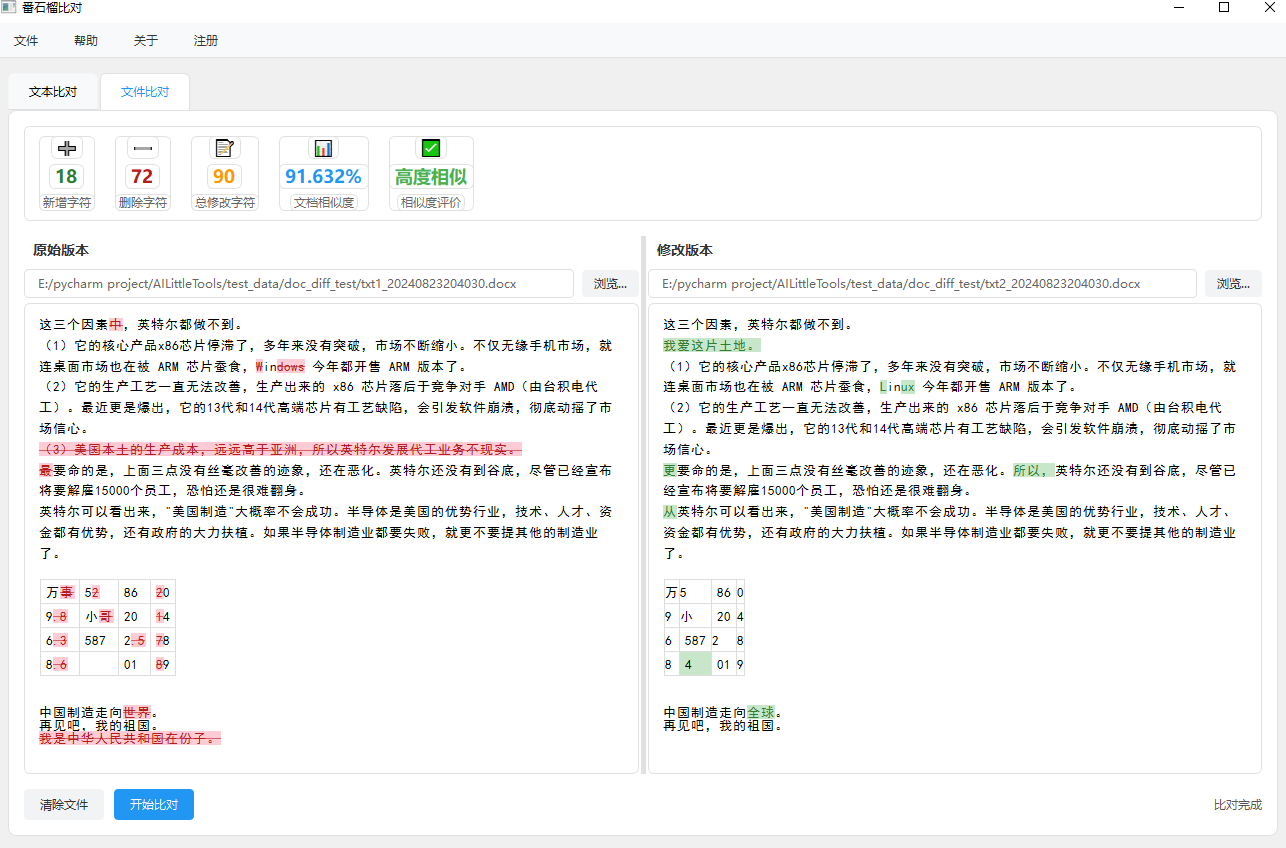Viewport: 1286px width, 848px height.
Task: Click the minus icon above 删除字符
Action: tap(143, 148)
